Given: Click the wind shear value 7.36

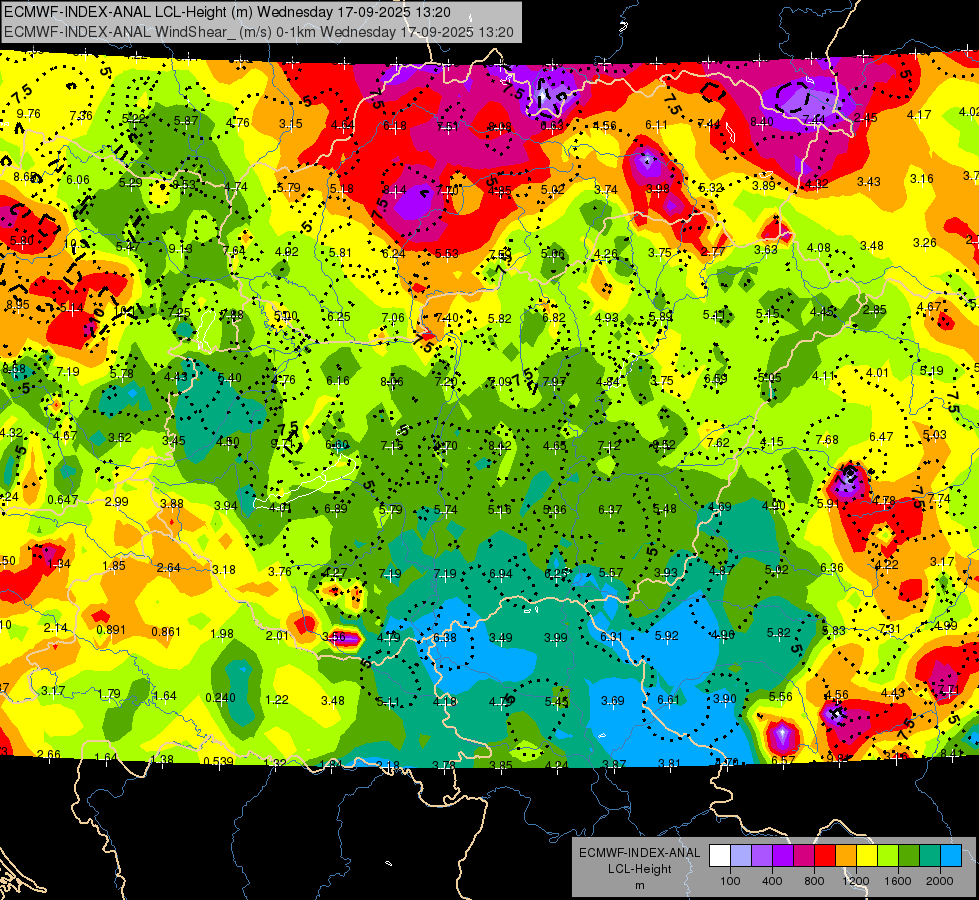Looking at the screenshot, I should coord(81,116).
